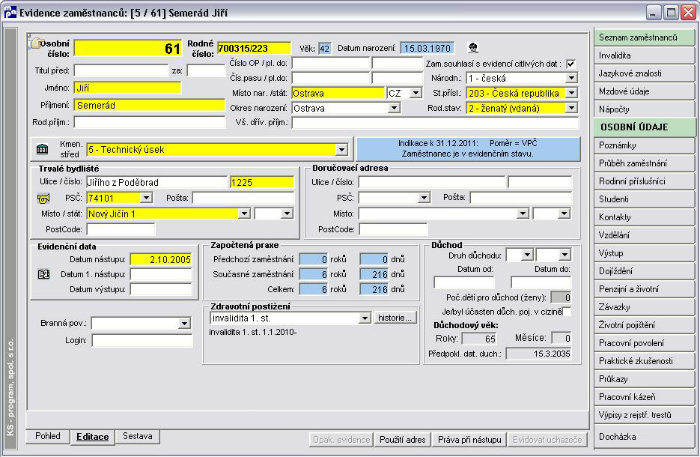Switch to the Sestava tab

[138, 436]
